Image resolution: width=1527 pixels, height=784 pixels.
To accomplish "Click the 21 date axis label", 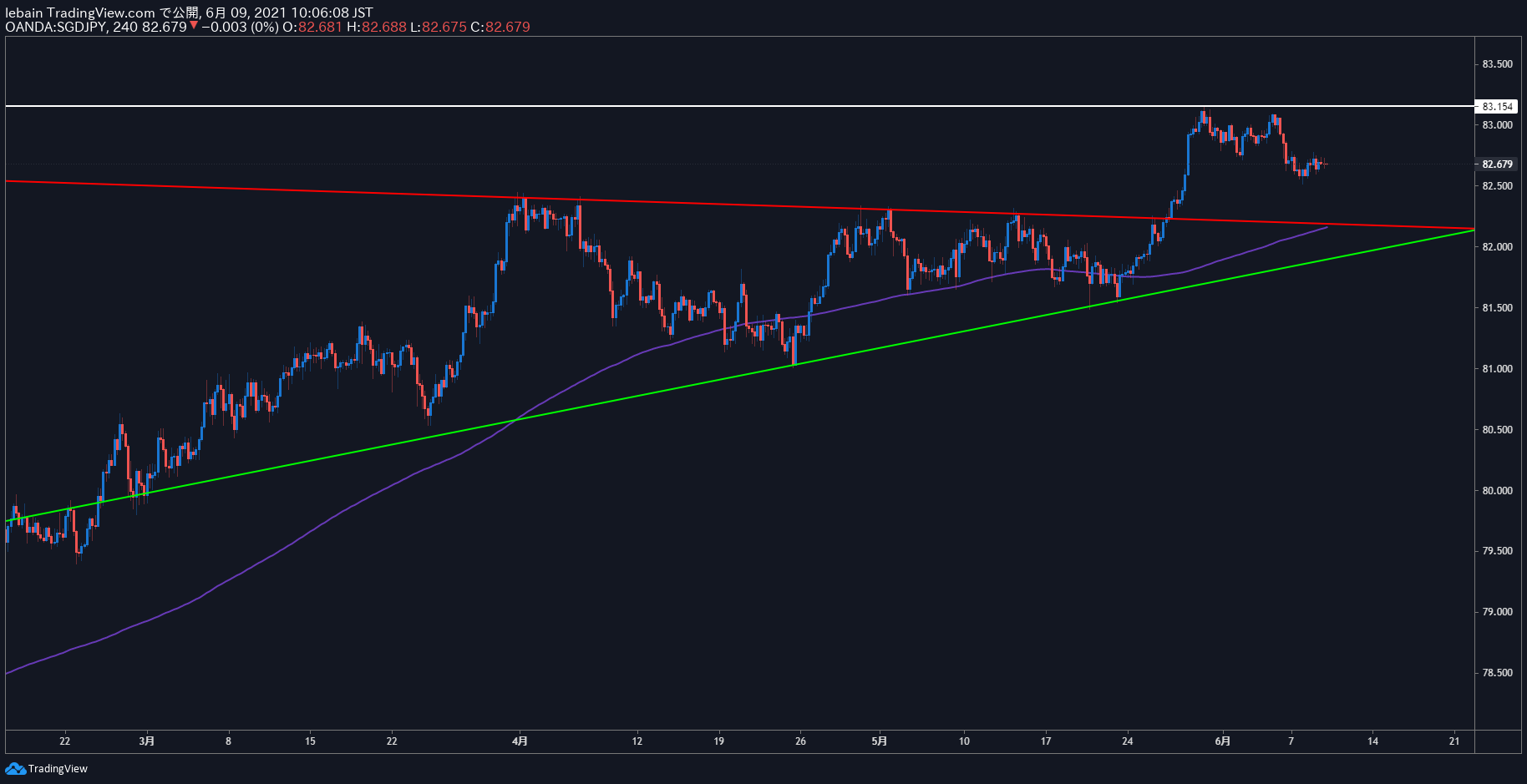I will tap(1454, 741).
